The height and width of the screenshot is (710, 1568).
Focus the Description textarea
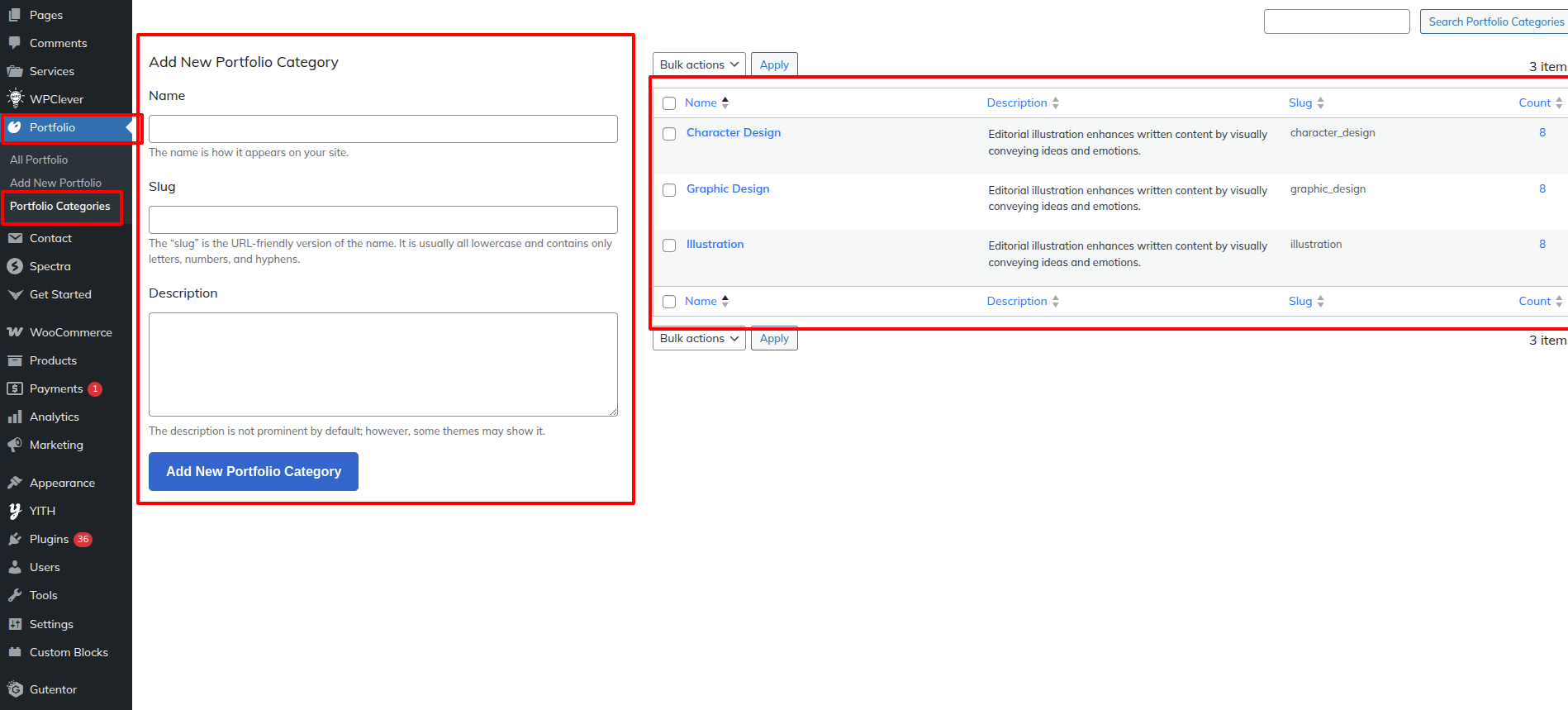(x=382, y=364)
